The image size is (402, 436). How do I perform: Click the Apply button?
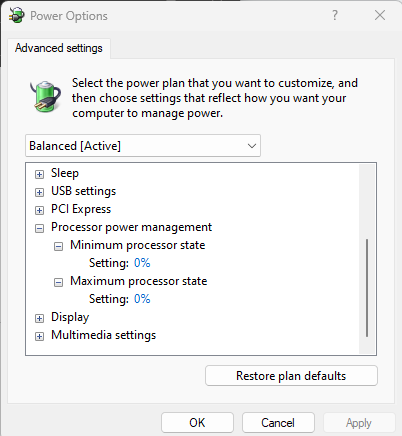(359, 423)
